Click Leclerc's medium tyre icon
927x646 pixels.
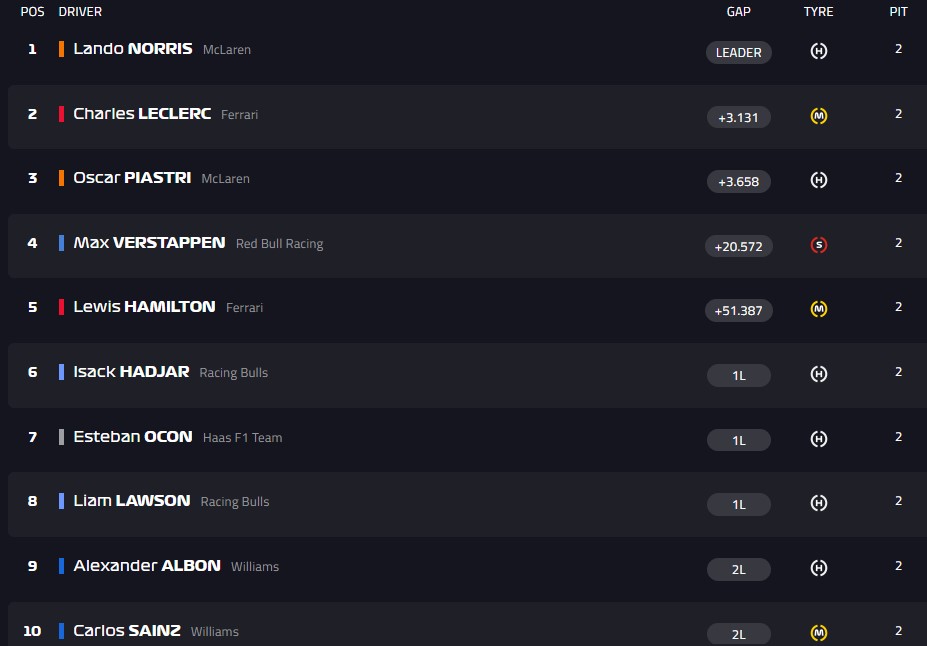pyautogui.click(x=818, y=116)
